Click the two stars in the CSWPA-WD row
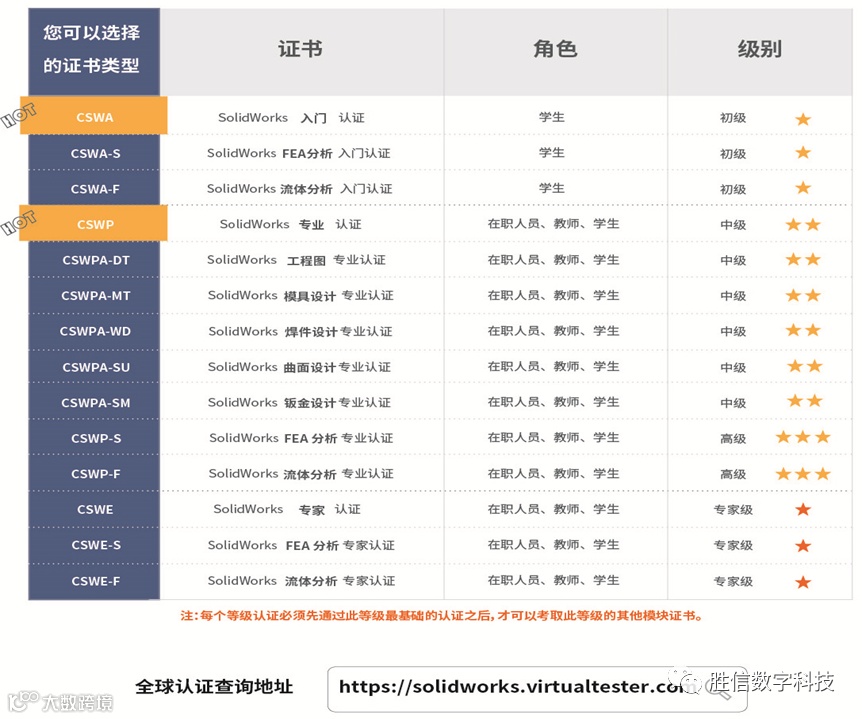The height and width of the screenshot is (719, 862). click(803, 330)
